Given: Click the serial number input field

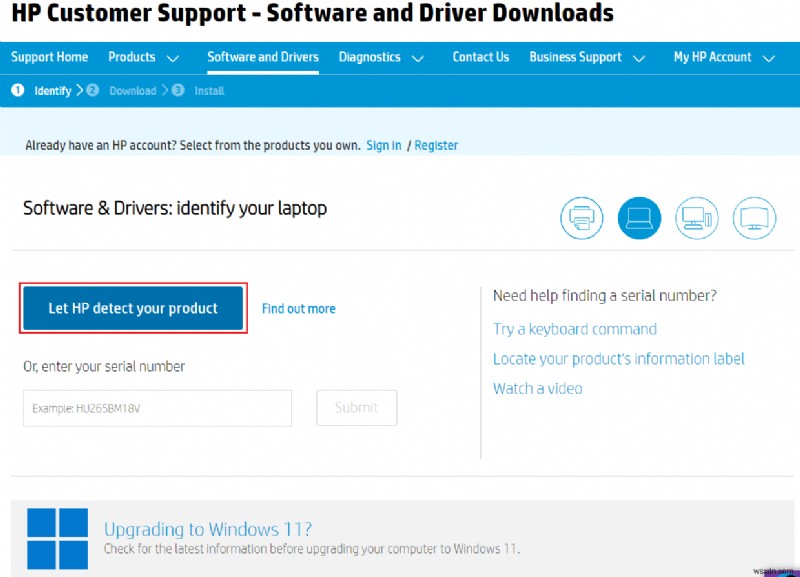Looking at the screenshot, I should click(157, 408).
